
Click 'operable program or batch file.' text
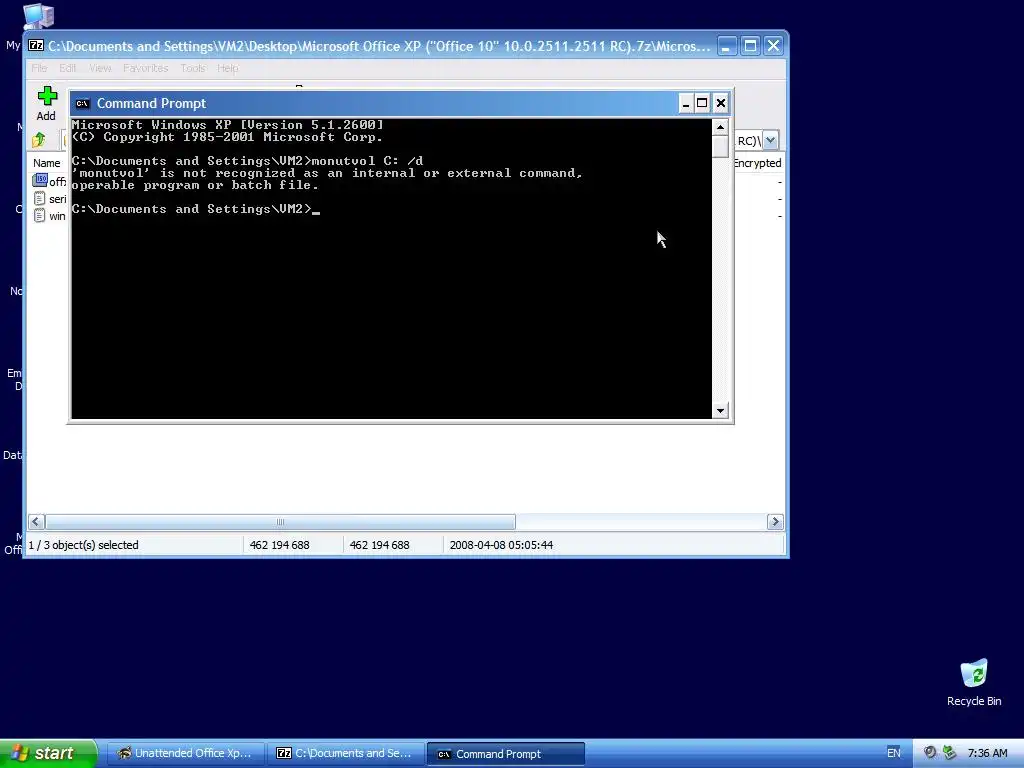[195, 185]
